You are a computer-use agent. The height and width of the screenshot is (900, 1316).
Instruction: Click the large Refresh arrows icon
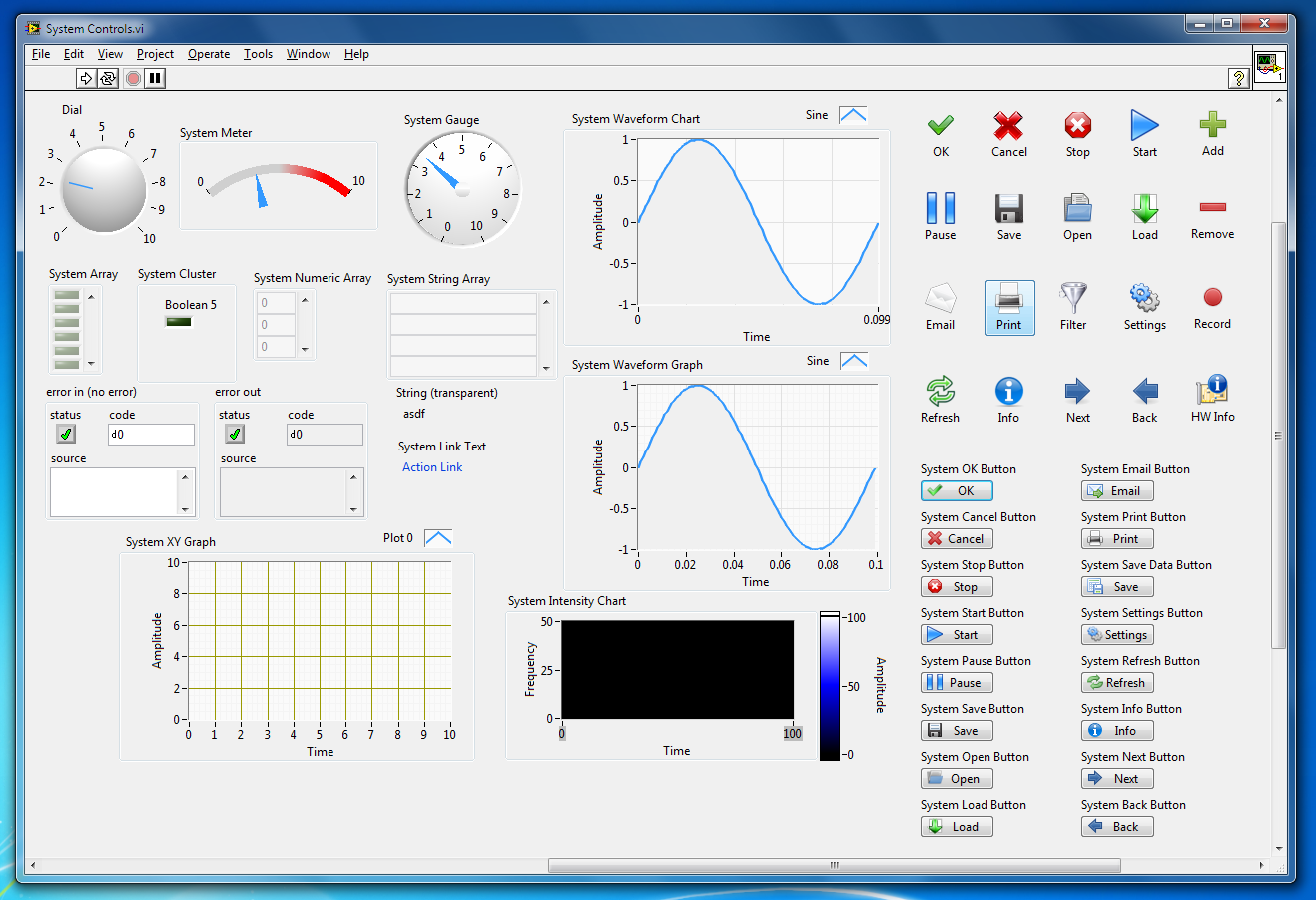(x=940, y=391)
